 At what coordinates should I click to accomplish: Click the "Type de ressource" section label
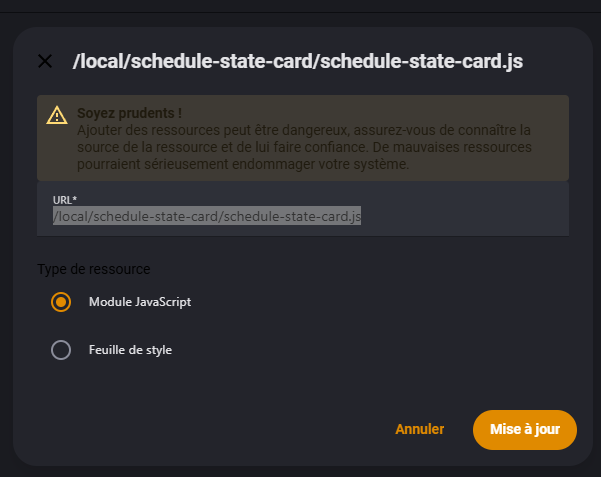(93, 269)
